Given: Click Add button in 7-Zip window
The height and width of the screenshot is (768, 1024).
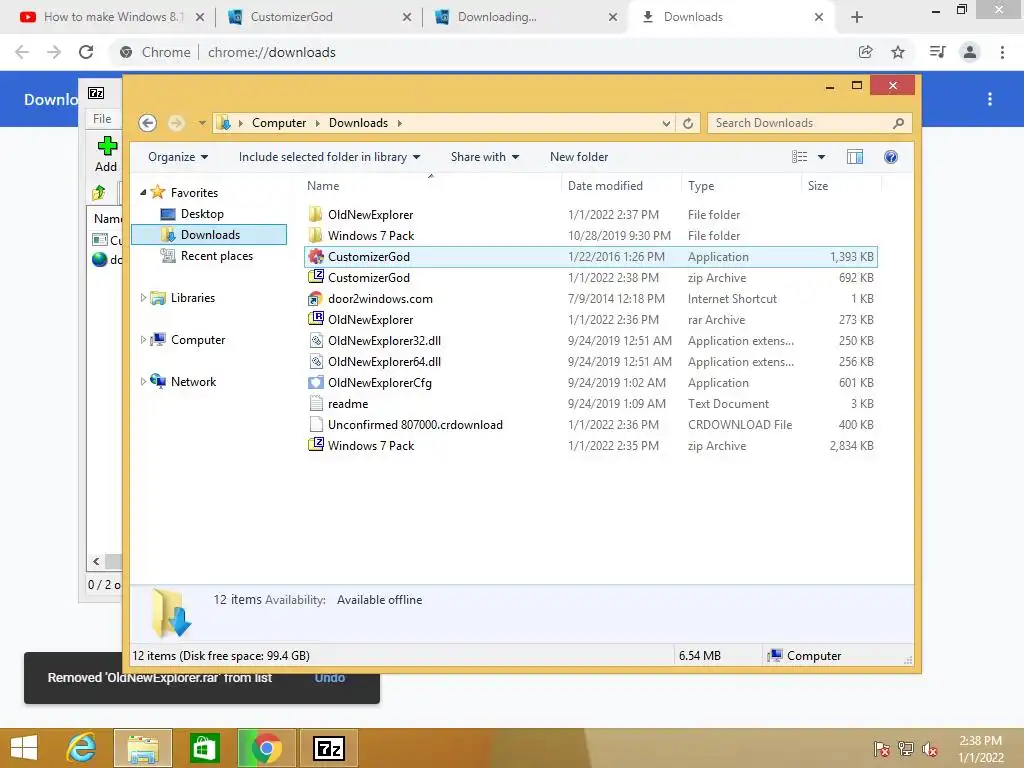Looking at the screenshot, I should pos(106,154).
